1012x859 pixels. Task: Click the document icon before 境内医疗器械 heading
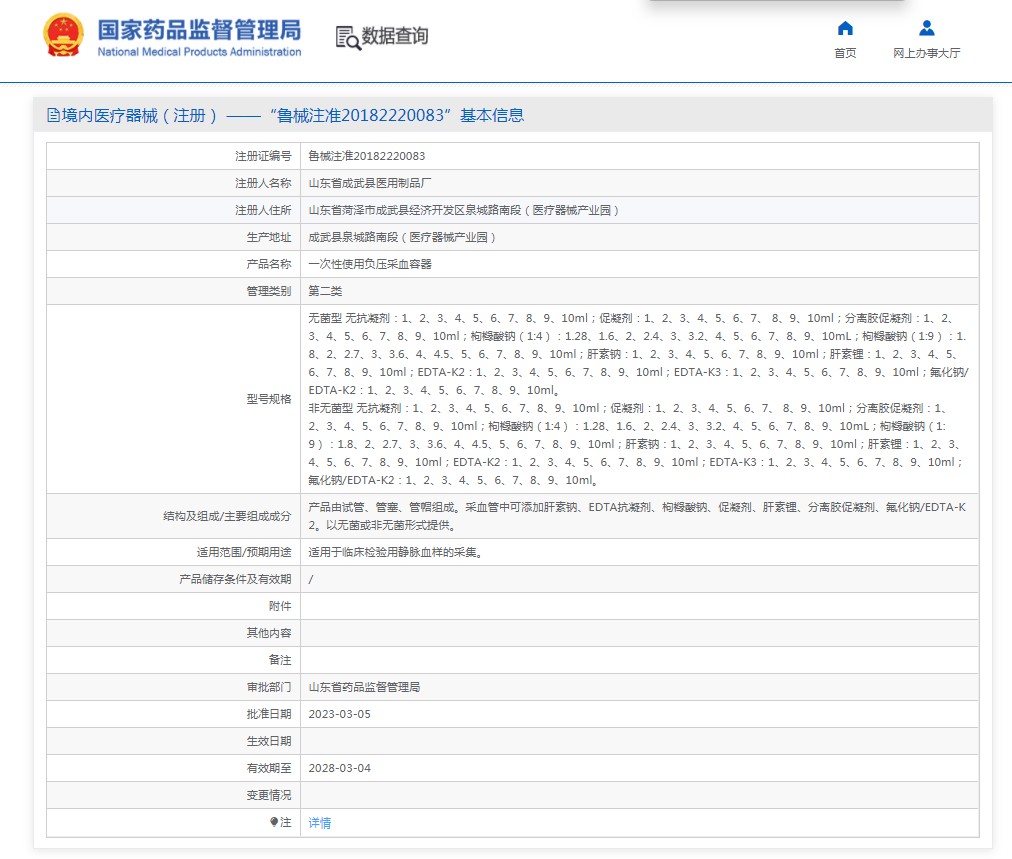point(53,115)
